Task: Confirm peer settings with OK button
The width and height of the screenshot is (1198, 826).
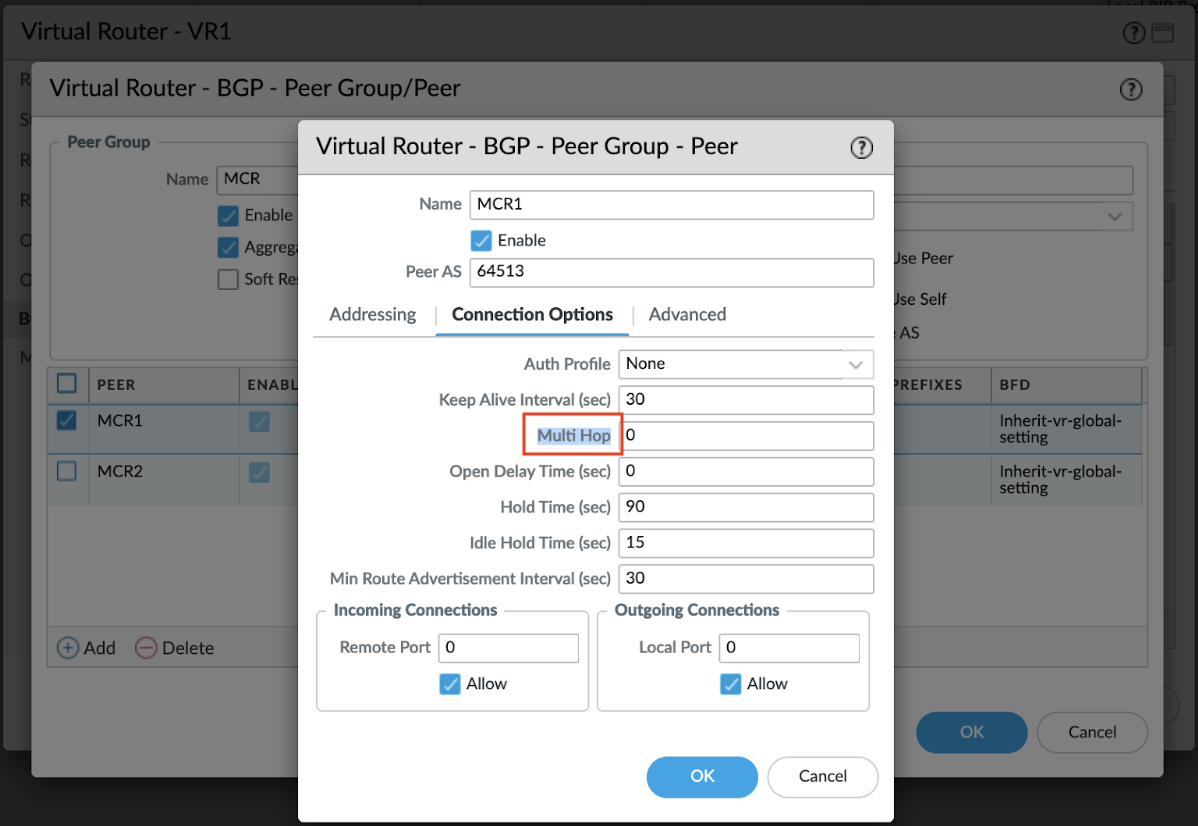Action: 702,776
